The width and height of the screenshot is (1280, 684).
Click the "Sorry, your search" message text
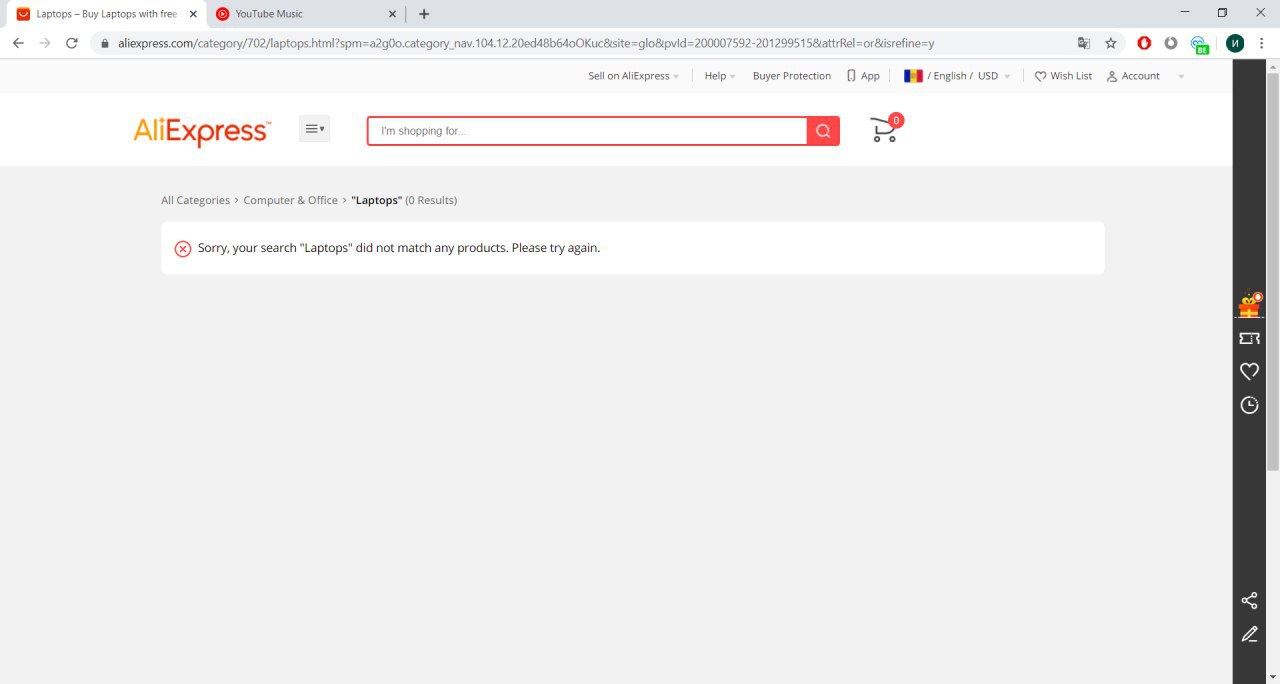(x=399, y=248)
